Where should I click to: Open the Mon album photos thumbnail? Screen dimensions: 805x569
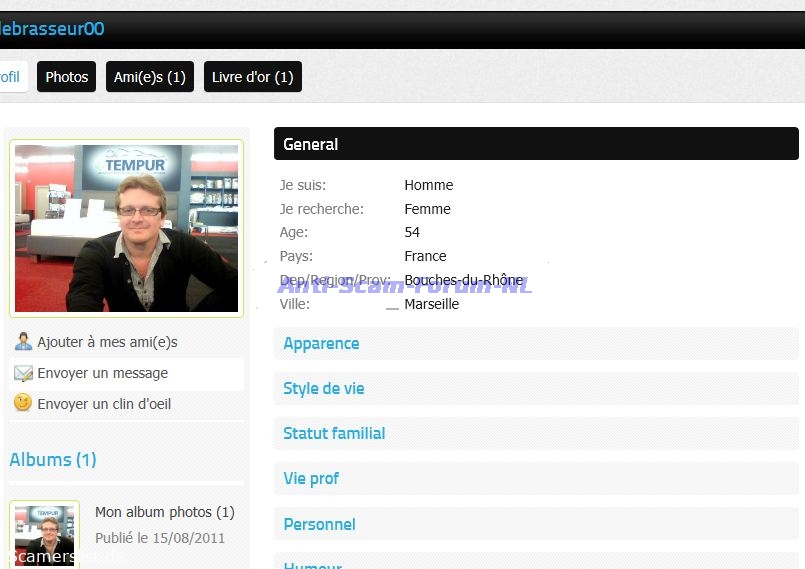tap(44, 535)
